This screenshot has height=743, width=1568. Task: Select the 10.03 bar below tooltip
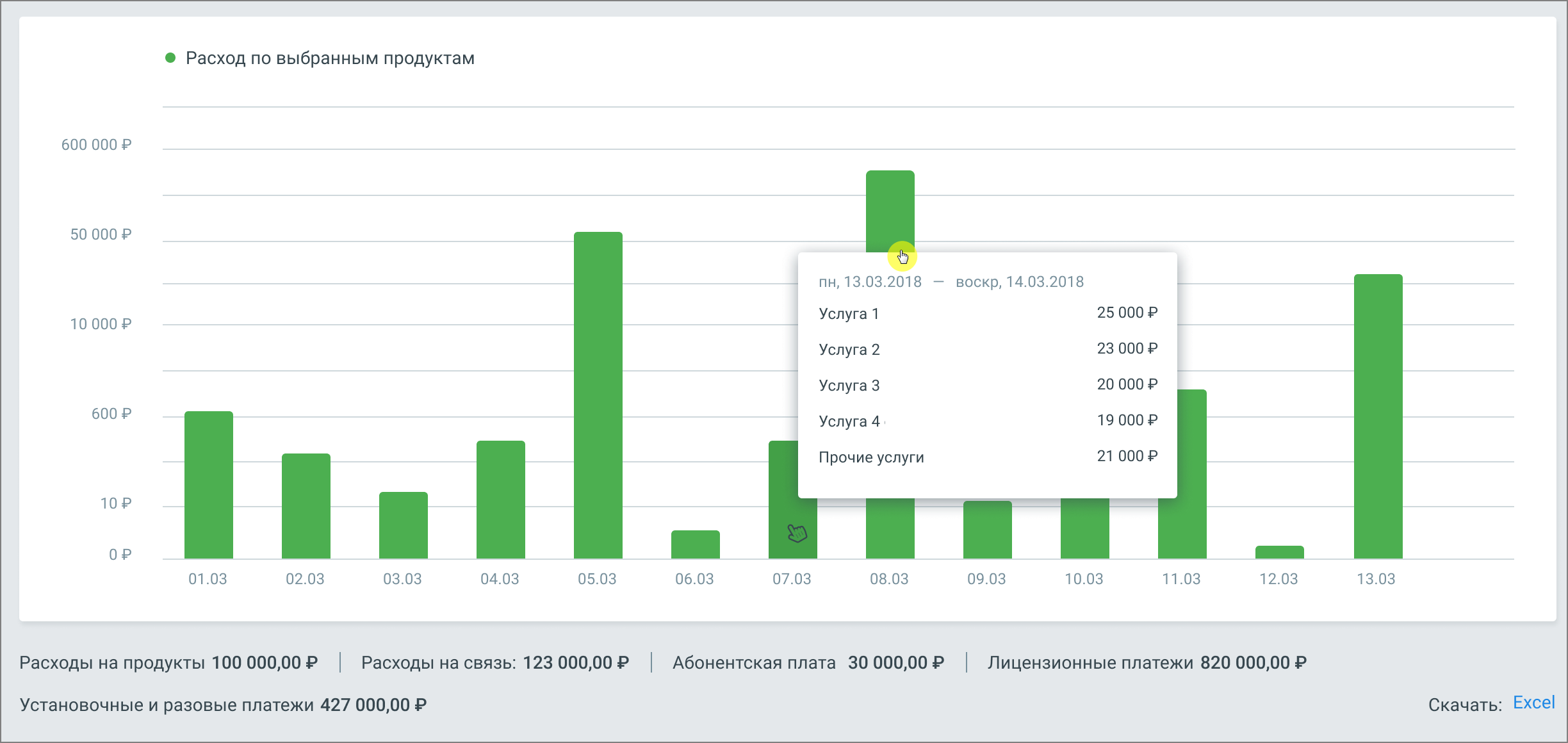pyautogui.click(x=1085, y=528)
